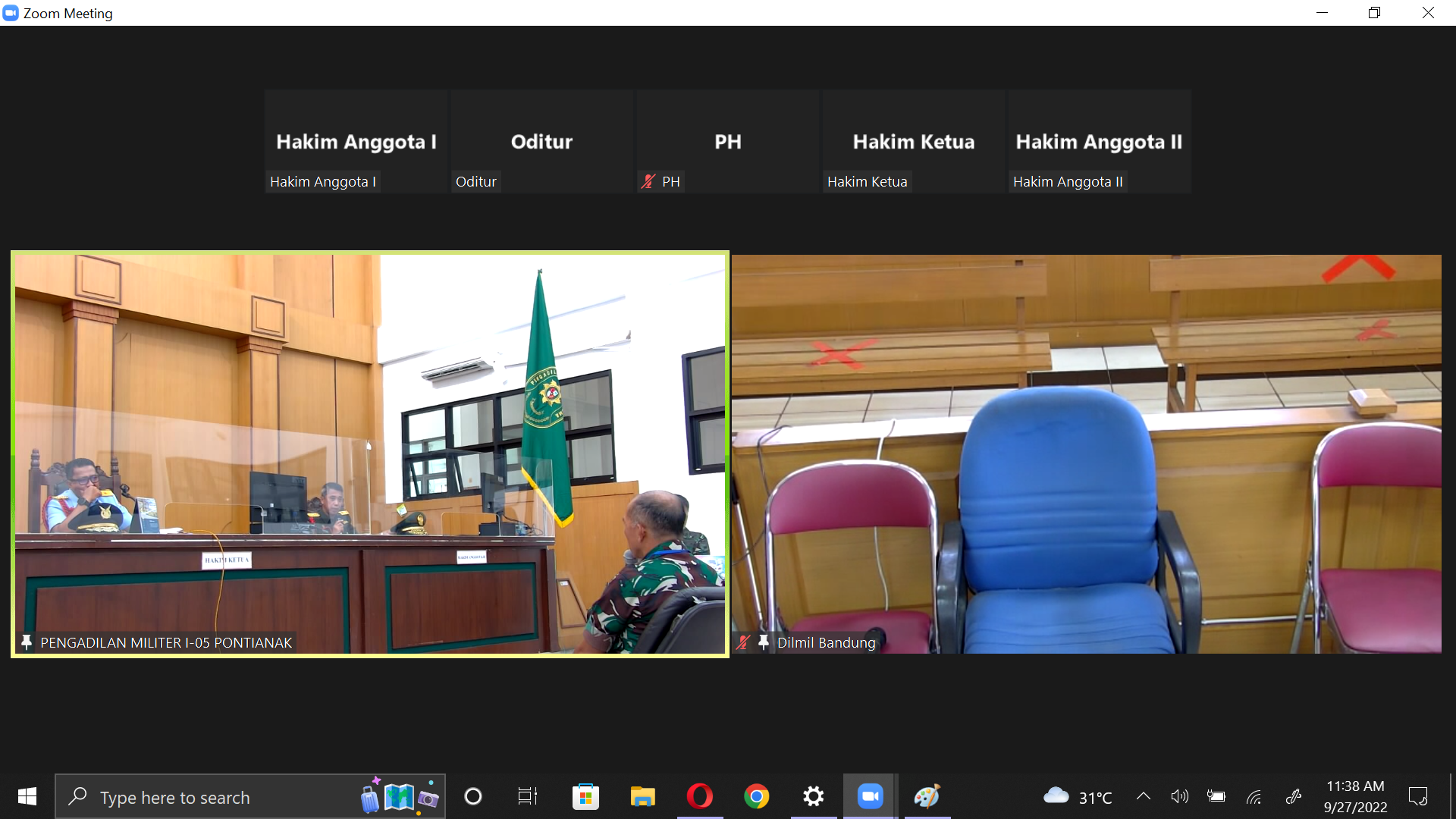Viewport: 1456px width, 819px height.
Task: Launch Opera browser from taskbar
Action: tap(699, 796)
